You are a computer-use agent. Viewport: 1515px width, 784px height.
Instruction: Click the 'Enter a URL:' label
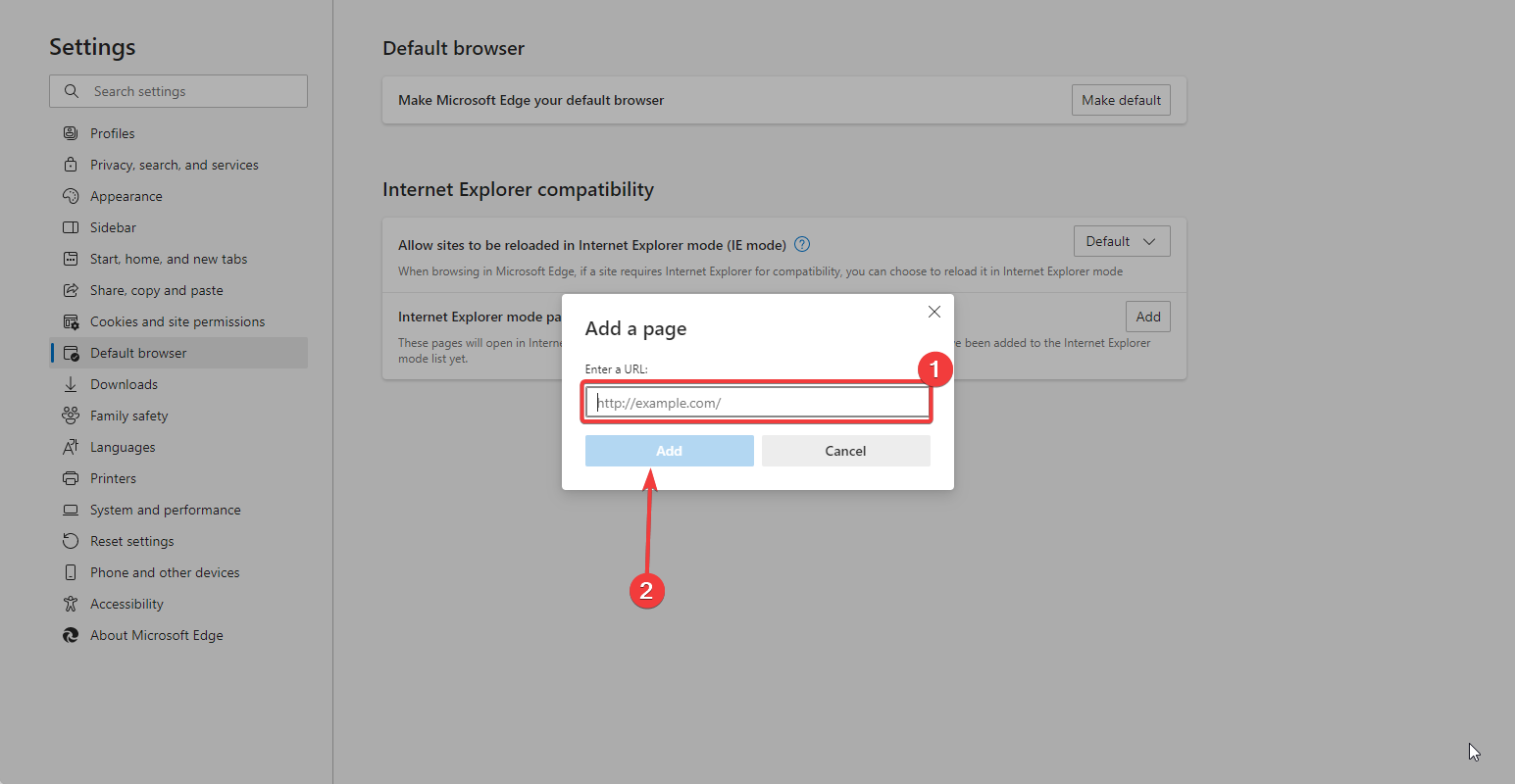point(617,369)
